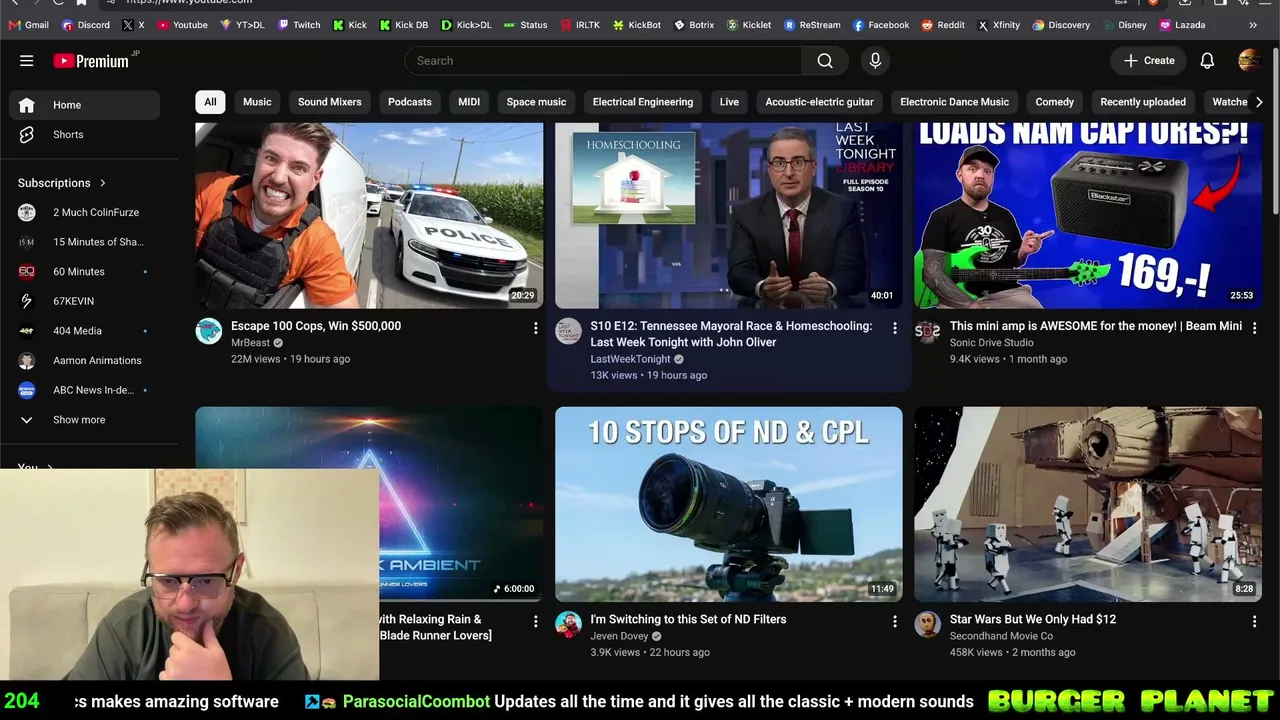Open options menu for Escape 100 Cops video
Image resolution: width=1280 pixels, height=720 pixels.
point(535,328)
